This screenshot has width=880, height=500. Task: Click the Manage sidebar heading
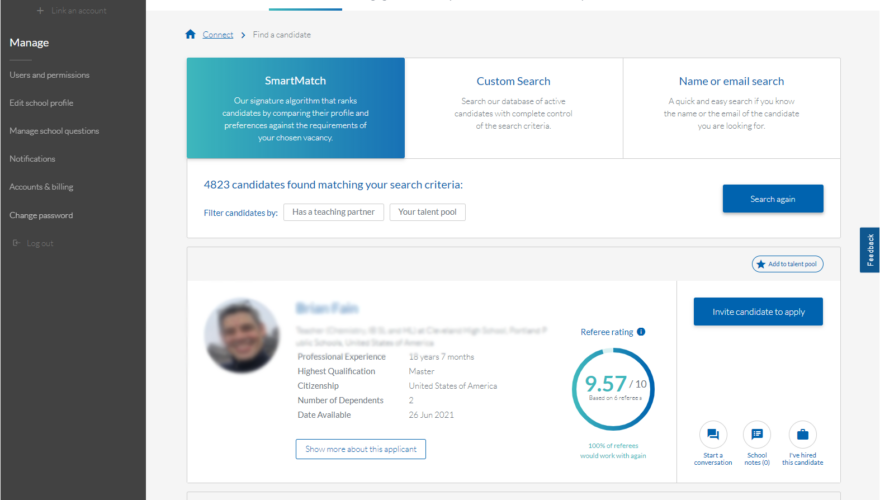(x=29, y=43)
